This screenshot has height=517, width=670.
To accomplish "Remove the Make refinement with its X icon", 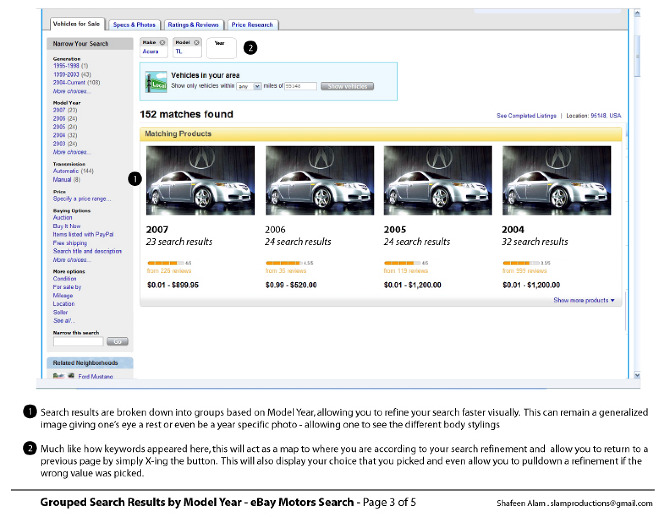I will [162, 42].
